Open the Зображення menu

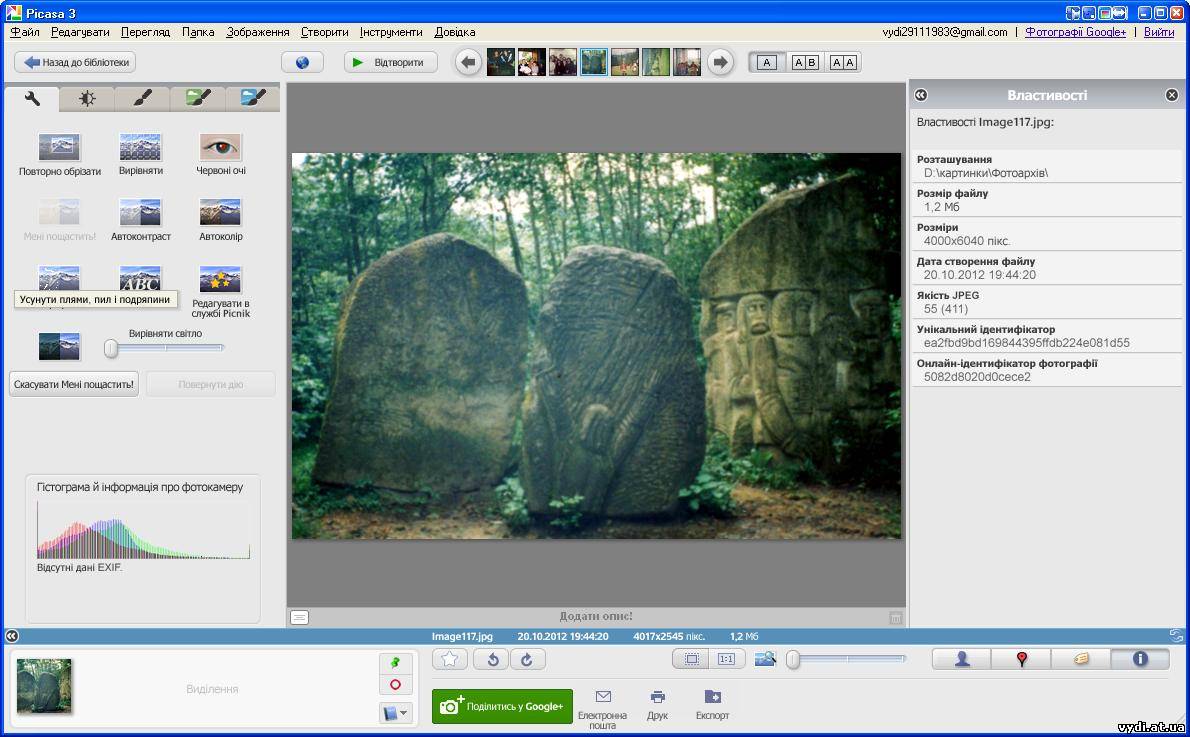(x=258, y=32)
